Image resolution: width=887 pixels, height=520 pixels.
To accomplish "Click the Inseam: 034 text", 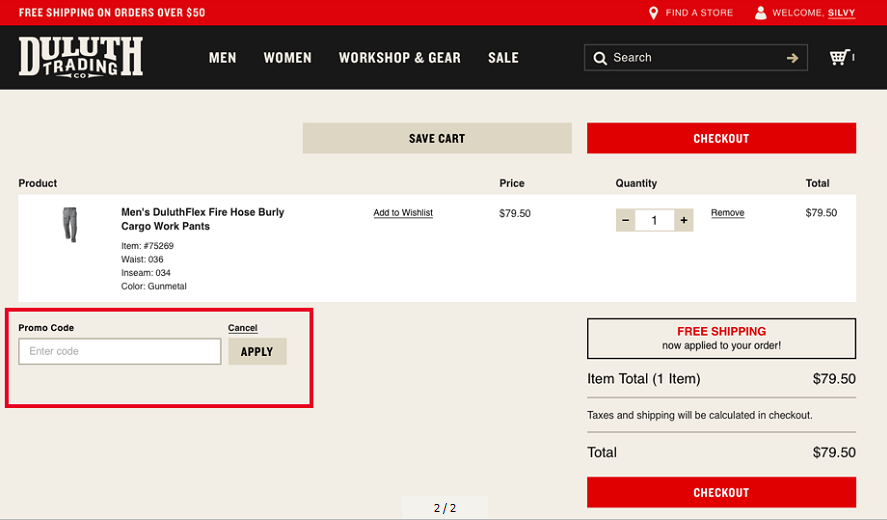I will tap(146, 273).
